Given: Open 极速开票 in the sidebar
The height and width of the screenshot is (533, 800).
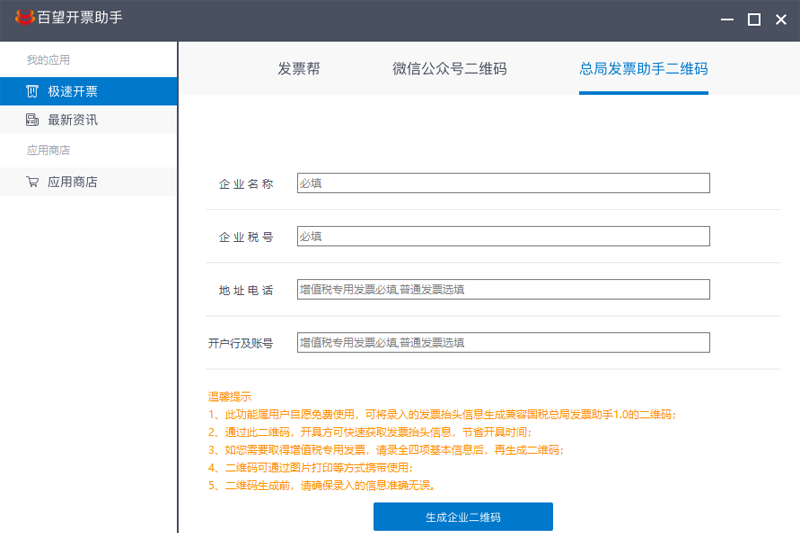Looking at the screenshot, I should pos(88,91).
